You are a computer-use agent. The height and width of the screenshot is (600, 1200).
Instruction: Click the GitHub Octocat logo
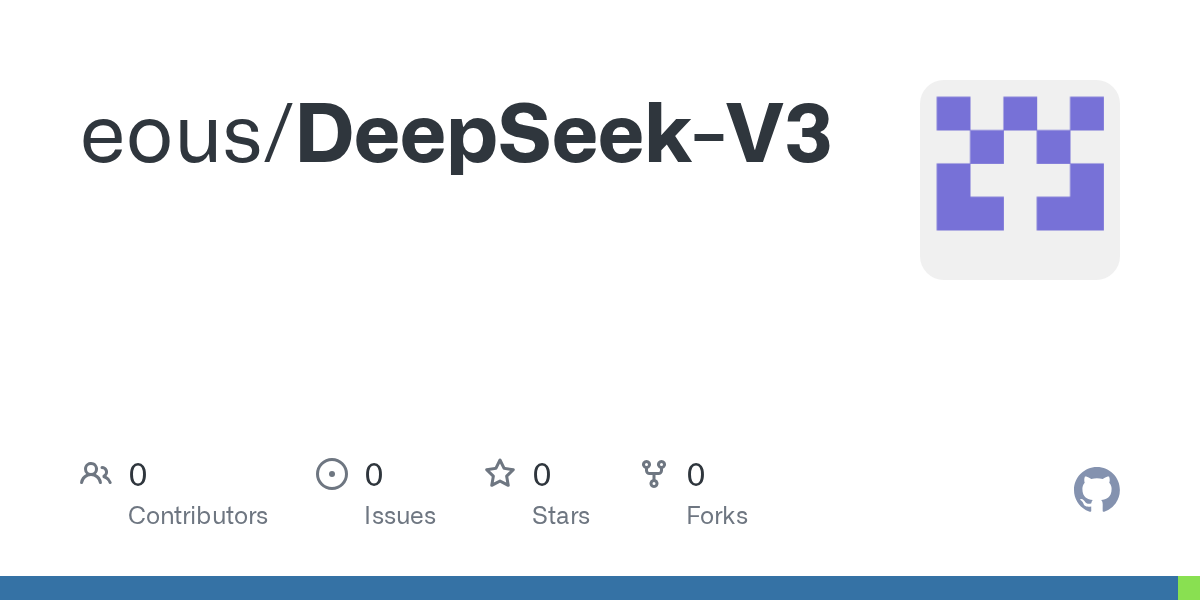(1096, 491)
